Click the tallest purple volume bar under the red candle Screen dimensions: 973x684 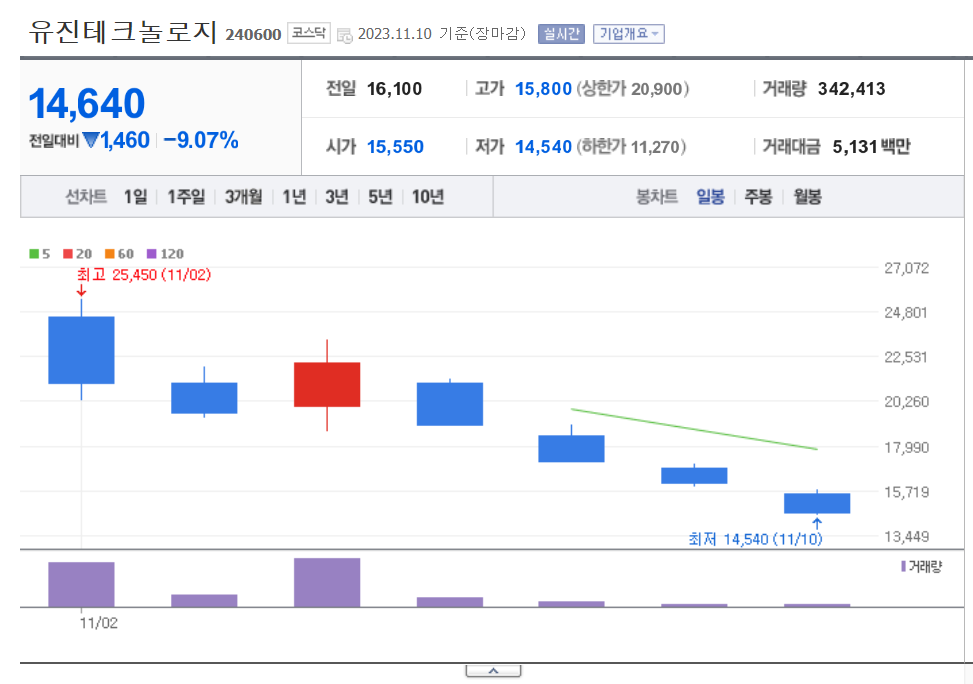pos(327,582)
